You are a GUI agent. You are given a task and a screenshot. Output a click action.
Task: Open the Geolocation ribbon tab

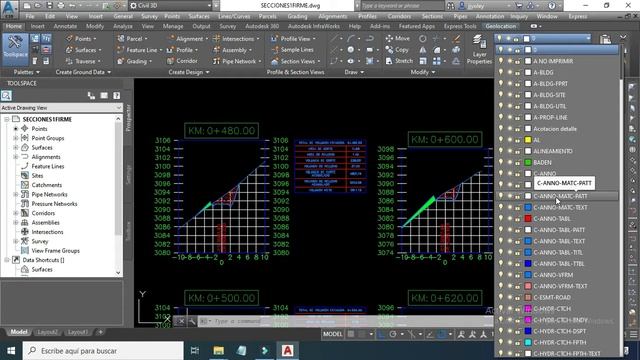(x=501, y=26)
